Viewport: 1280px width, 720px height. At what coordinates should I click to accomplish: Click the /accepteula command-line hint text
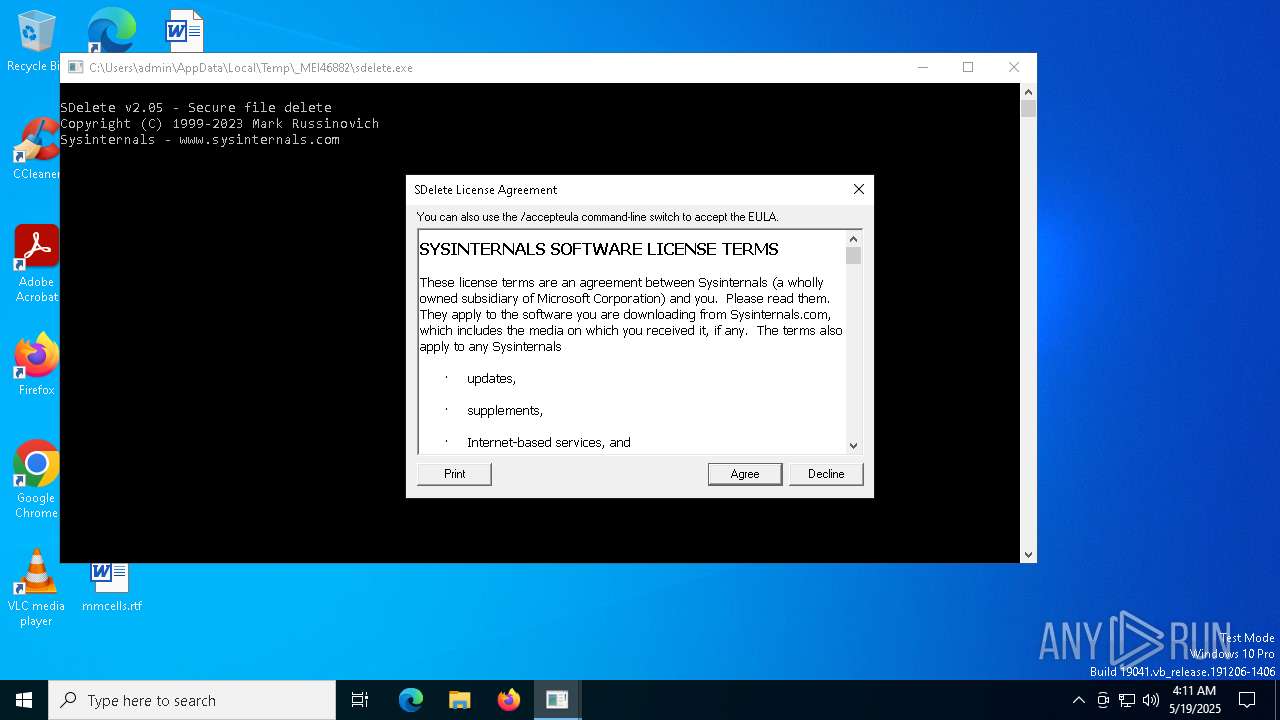[x=597, y=216]
